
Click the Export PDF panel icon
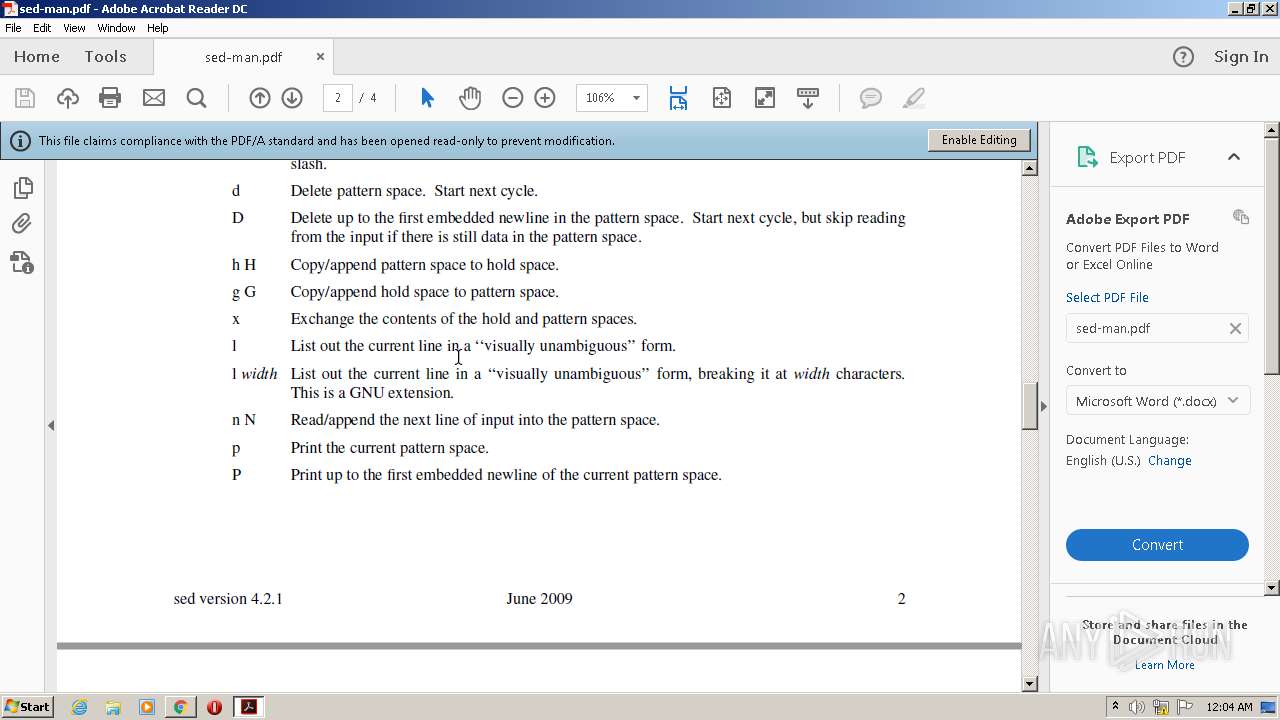[1087, 157]
